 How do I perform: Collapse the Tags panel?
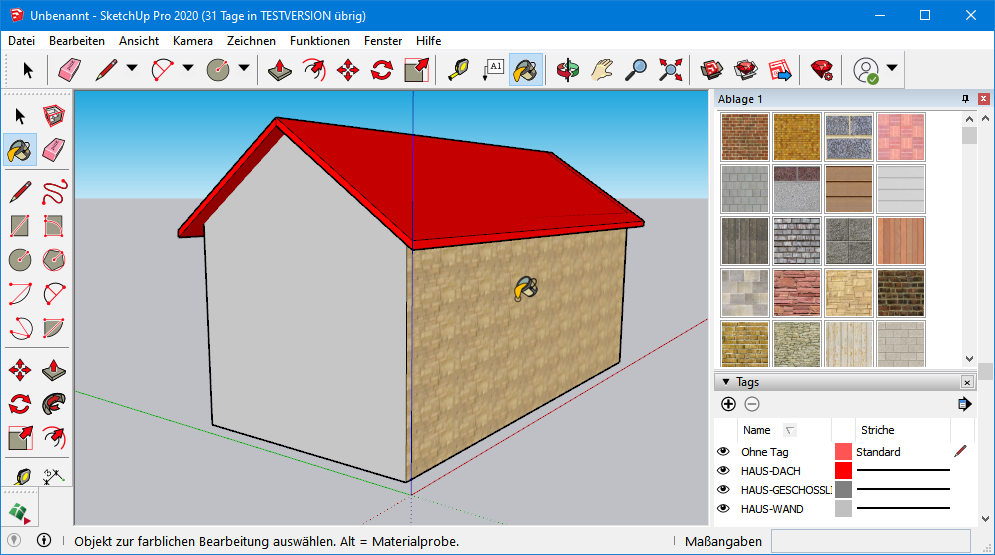pyautogui.click(x=726, y=382)
